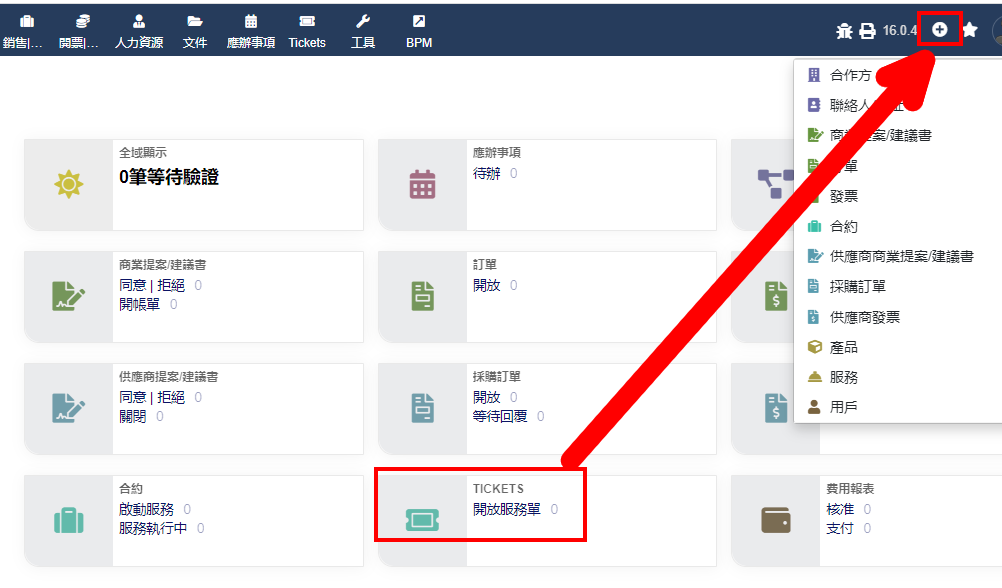Choose 用戶 in quick add dropdown
1002x588 pixels.
click(844, 407)
